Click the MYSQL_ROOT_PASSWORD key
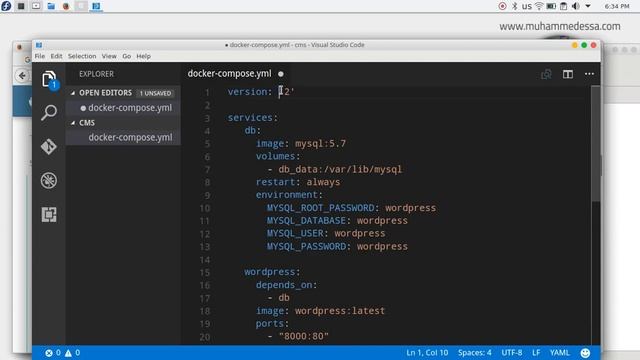The image size is (640, 360). (x=320, y=208)
